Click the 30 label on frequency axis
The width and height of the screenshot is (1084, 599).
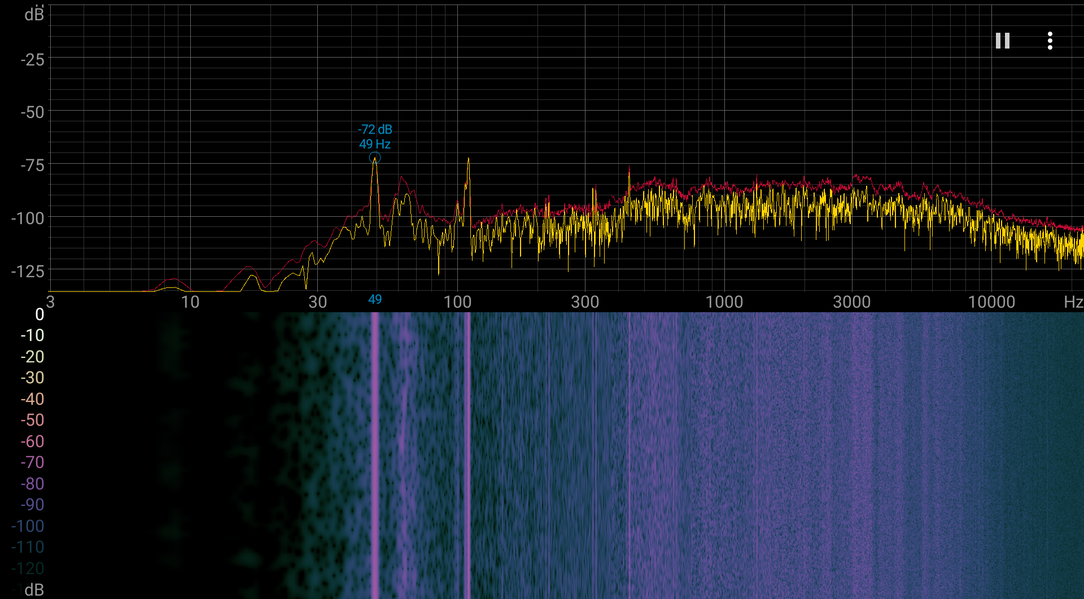317,302
